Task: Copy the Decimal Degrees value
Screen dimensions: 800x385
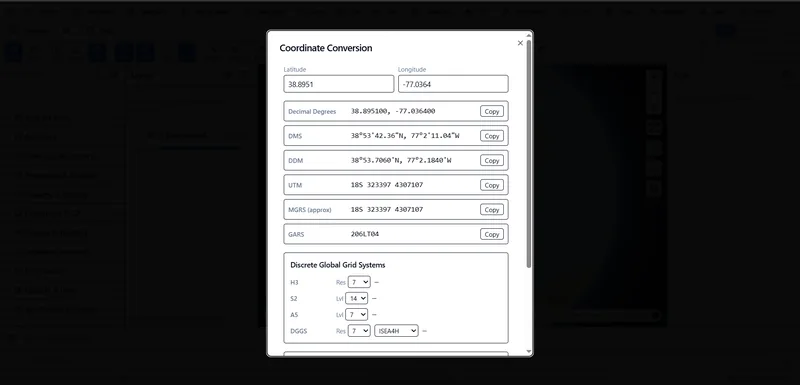Action: click(492, 111)
